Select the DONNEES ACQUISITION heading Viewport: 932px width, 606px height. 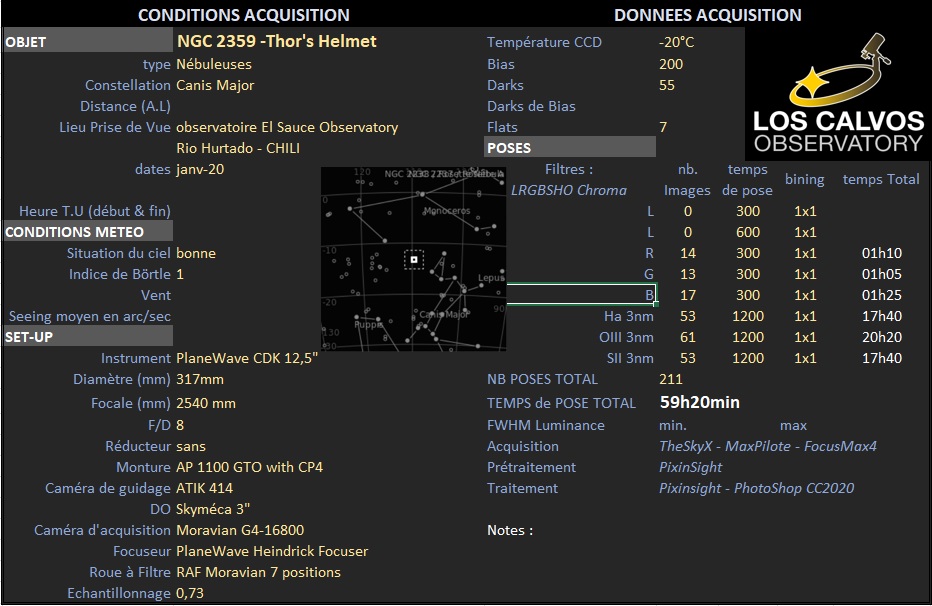tap(707, 15)
